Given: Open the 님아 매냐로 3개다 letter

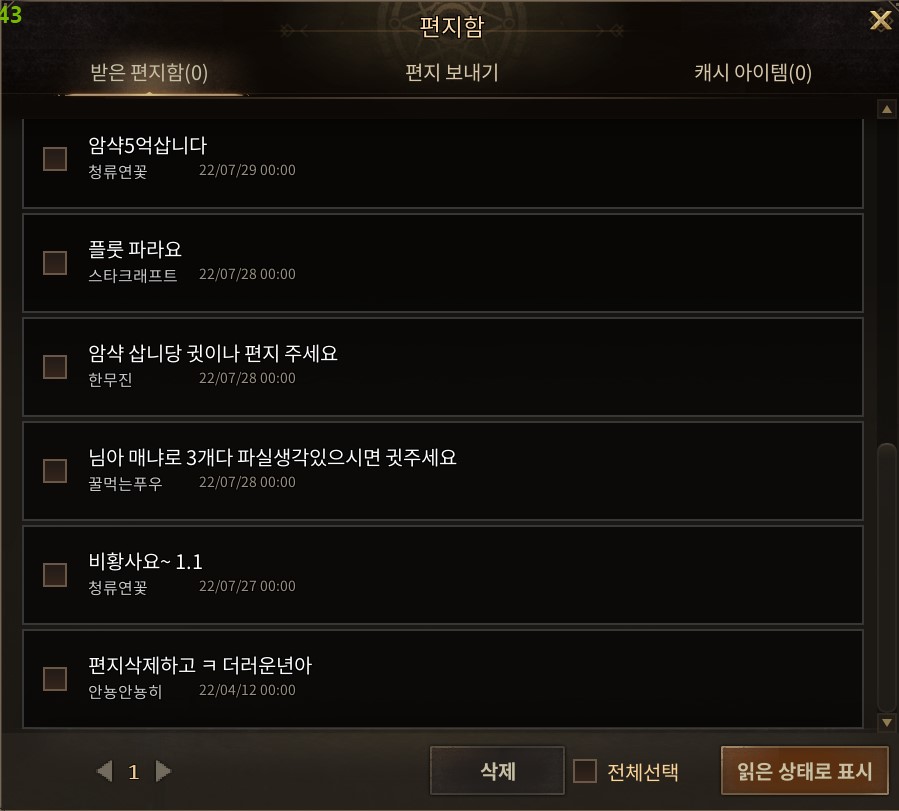Looking at the screenshot, I should click(x=443, y=471).
